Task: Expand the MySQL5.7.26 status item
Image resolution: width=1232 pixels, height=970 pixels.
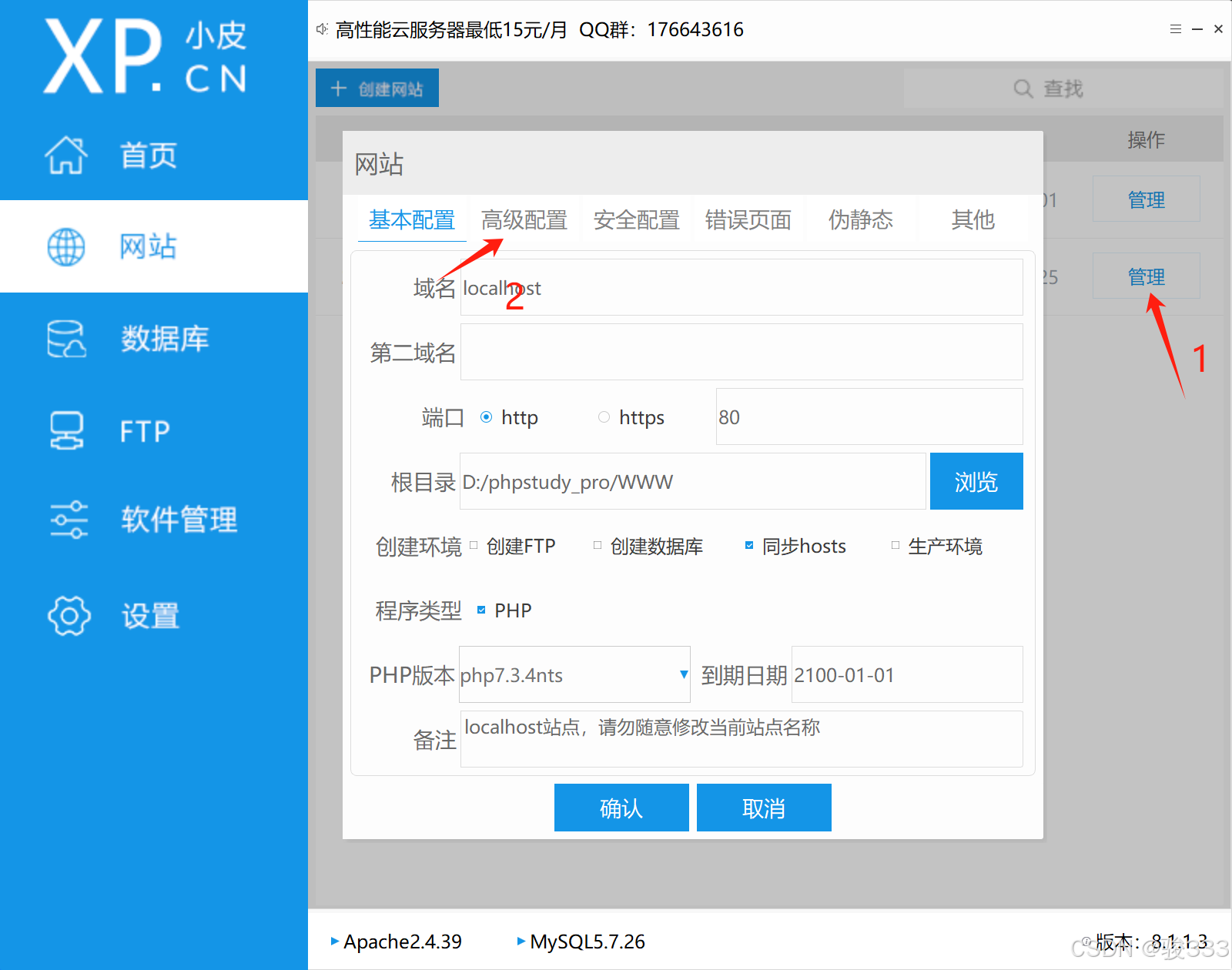Action: coord(521,942)
